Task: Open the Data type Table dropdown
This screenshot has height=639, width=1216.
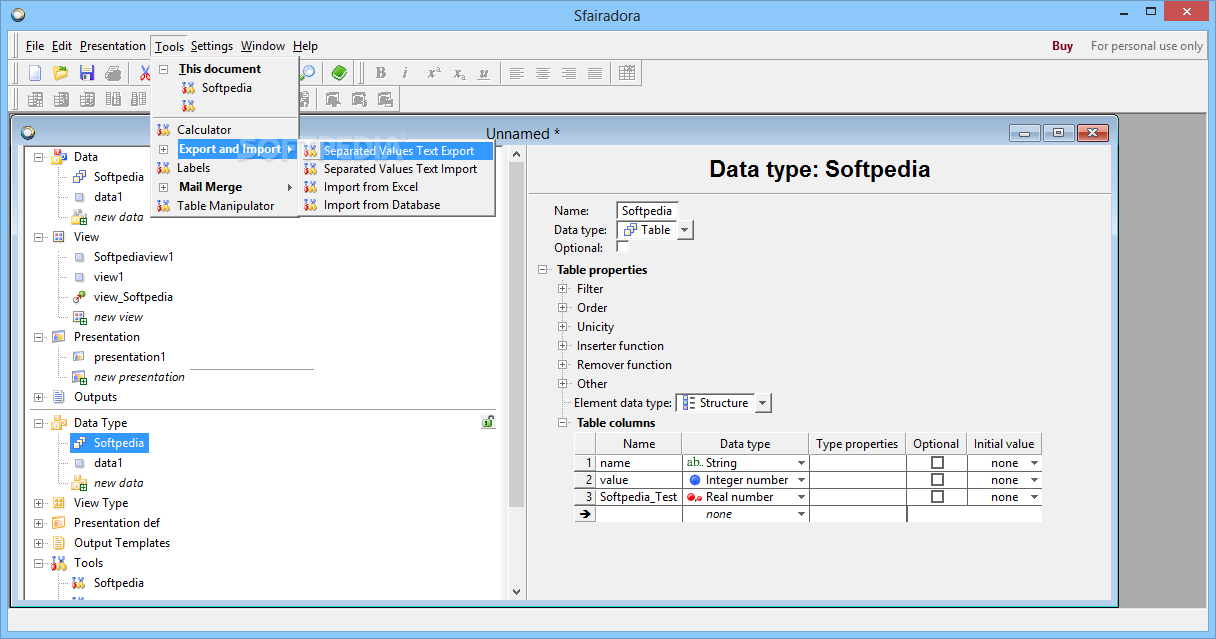Action: (685, 230)
